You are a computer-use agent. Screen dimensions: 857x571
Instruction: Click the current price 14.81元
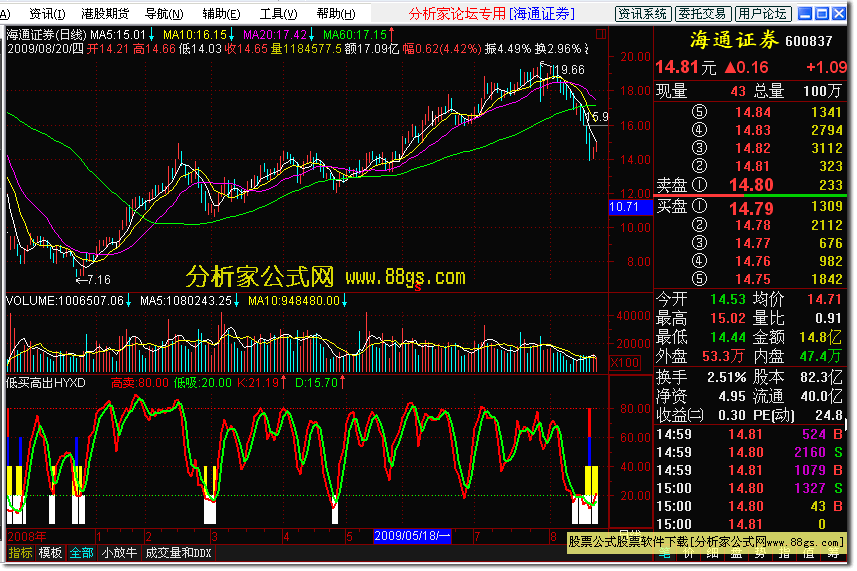point(685,68)
